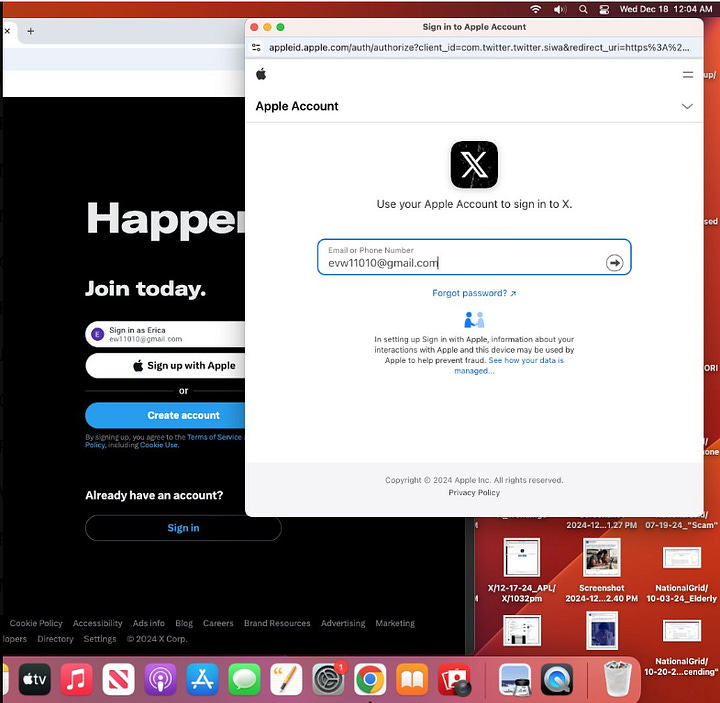Open Apple Privacy Policy link
Screen dimensions: 720x703
[474, 492]
